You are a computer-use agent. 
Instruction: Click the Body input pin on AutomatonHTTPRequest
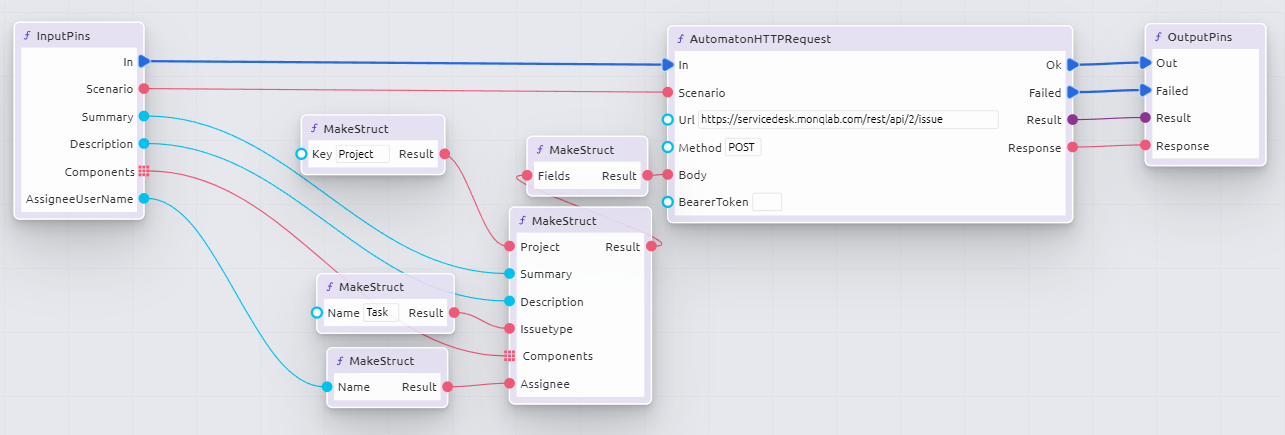(668, 175)
